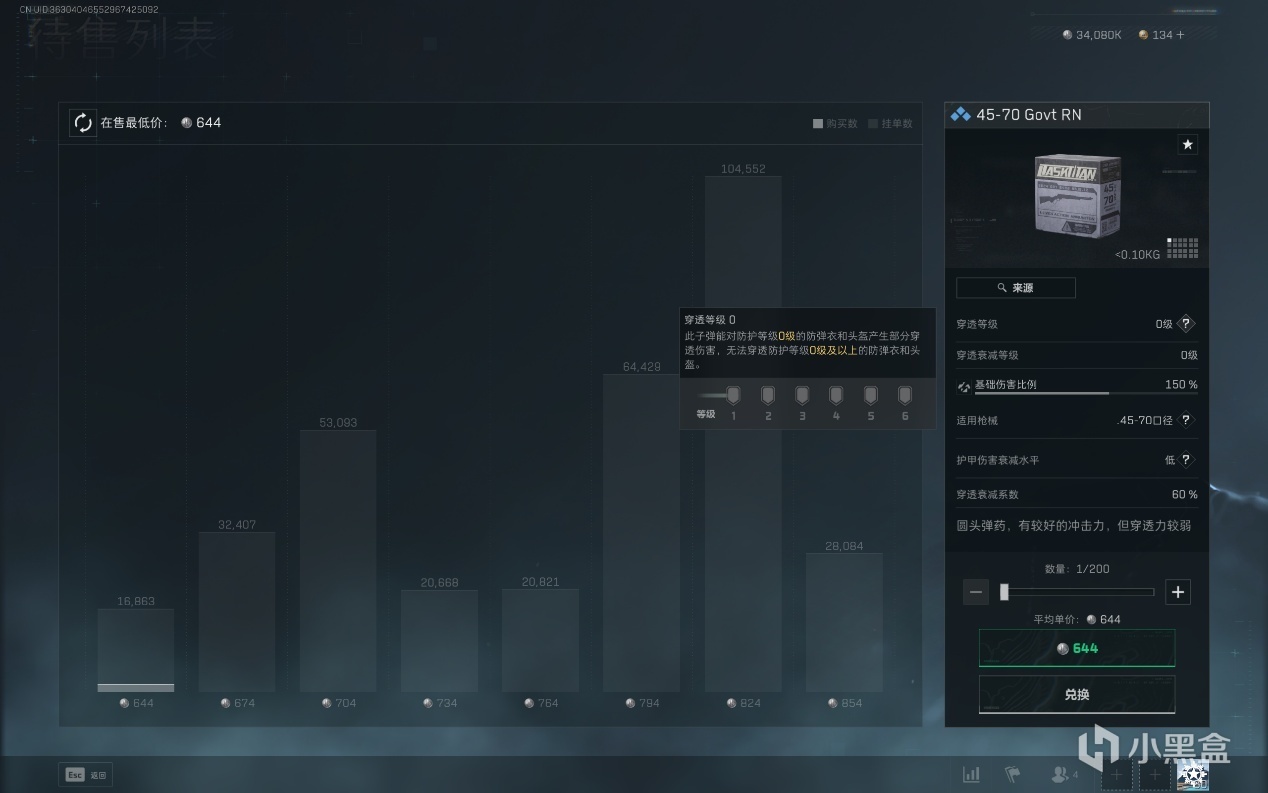
Task: Favorite the 45-70 Govt RN item with star
Action: click(1188, 145)
